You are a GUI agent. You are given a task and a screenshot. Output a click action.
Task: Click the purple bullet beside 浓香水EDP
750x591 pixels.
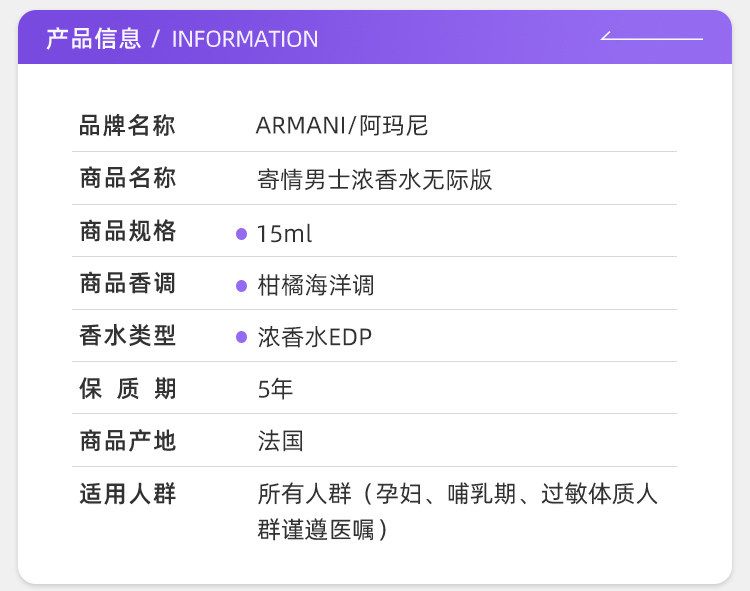tap(241, 338)
